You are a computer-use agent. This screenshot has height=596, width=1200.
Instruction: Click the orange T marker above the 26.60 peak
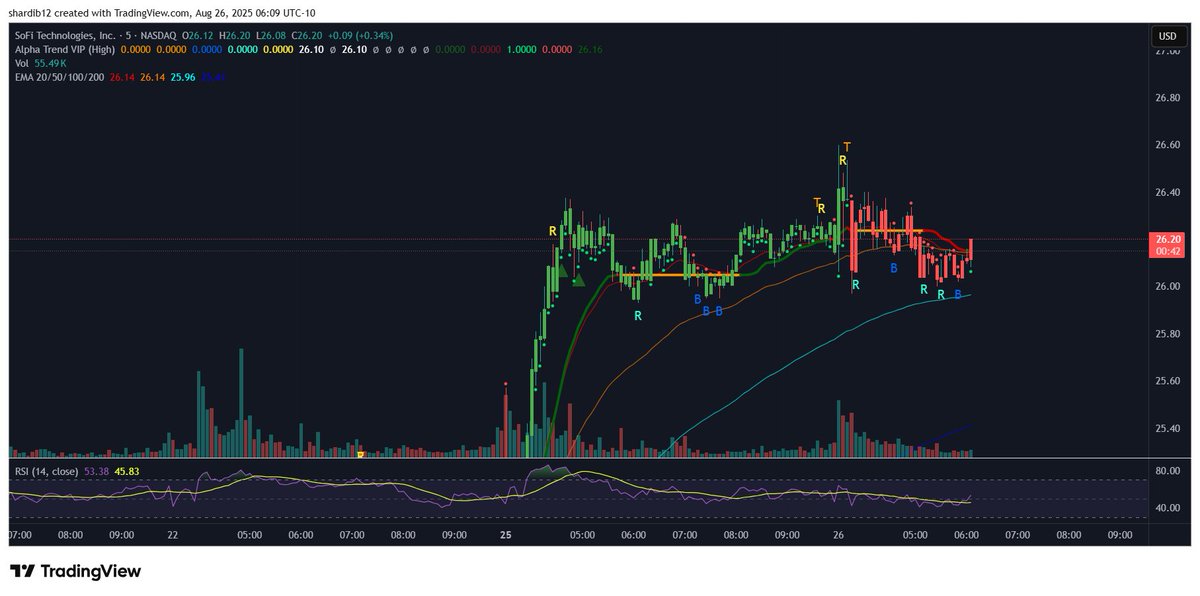pyautogui.click(x=847, y=148)
